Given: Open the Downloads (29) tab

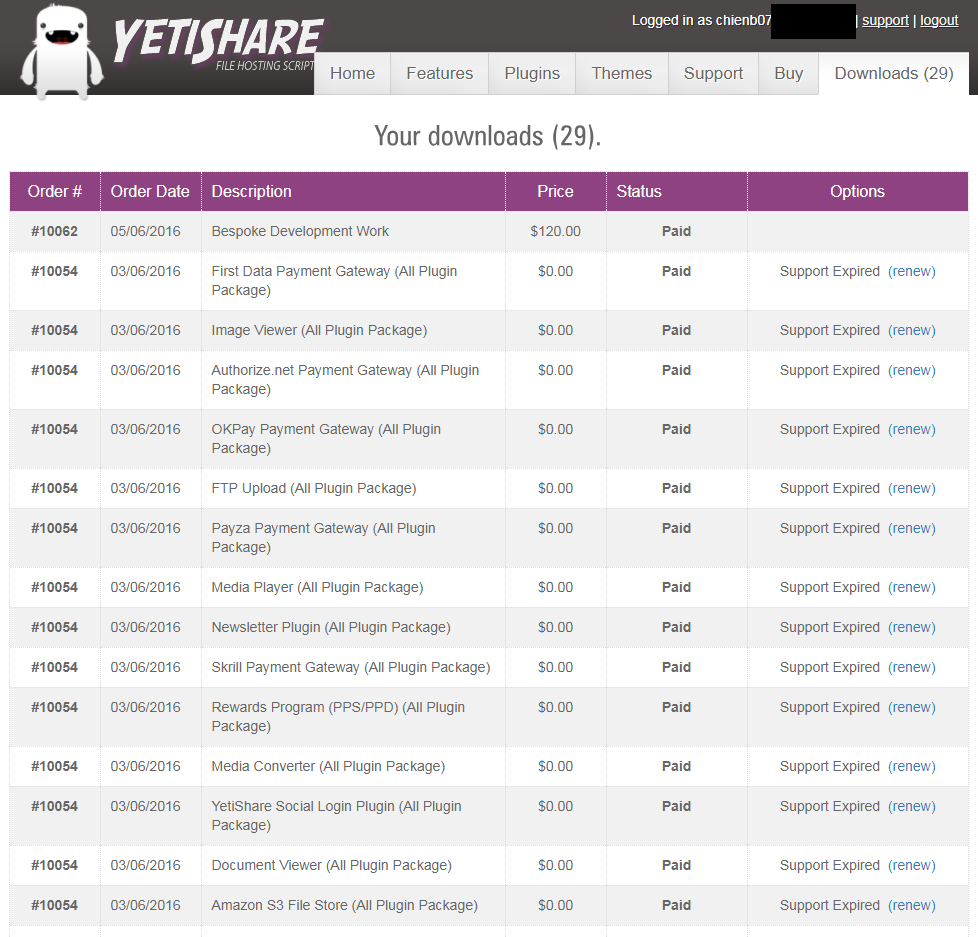Looking at the screenshot, I should [x=893, y=73].
